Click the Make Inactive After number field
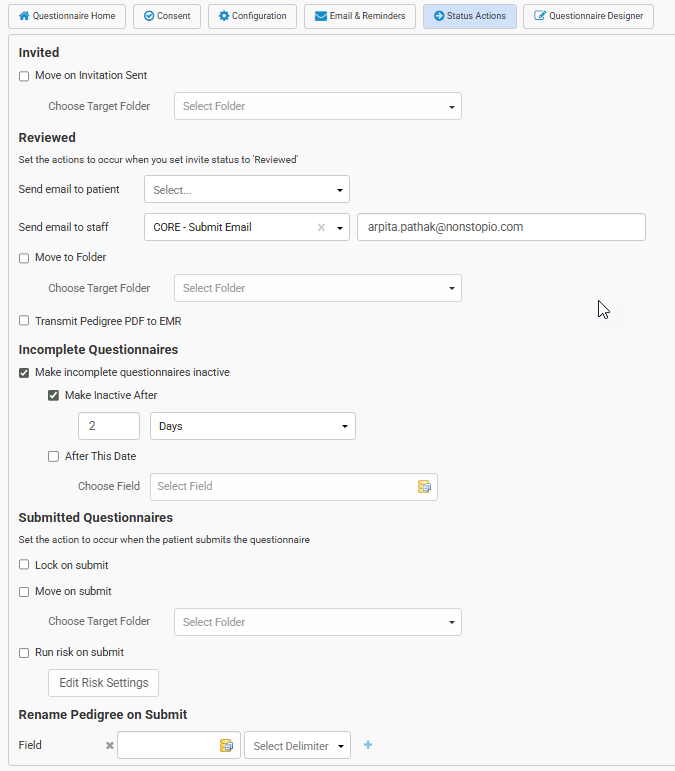The width and height of the screenshot is (675, 771). pyautogui.click(x=108, y=427)
